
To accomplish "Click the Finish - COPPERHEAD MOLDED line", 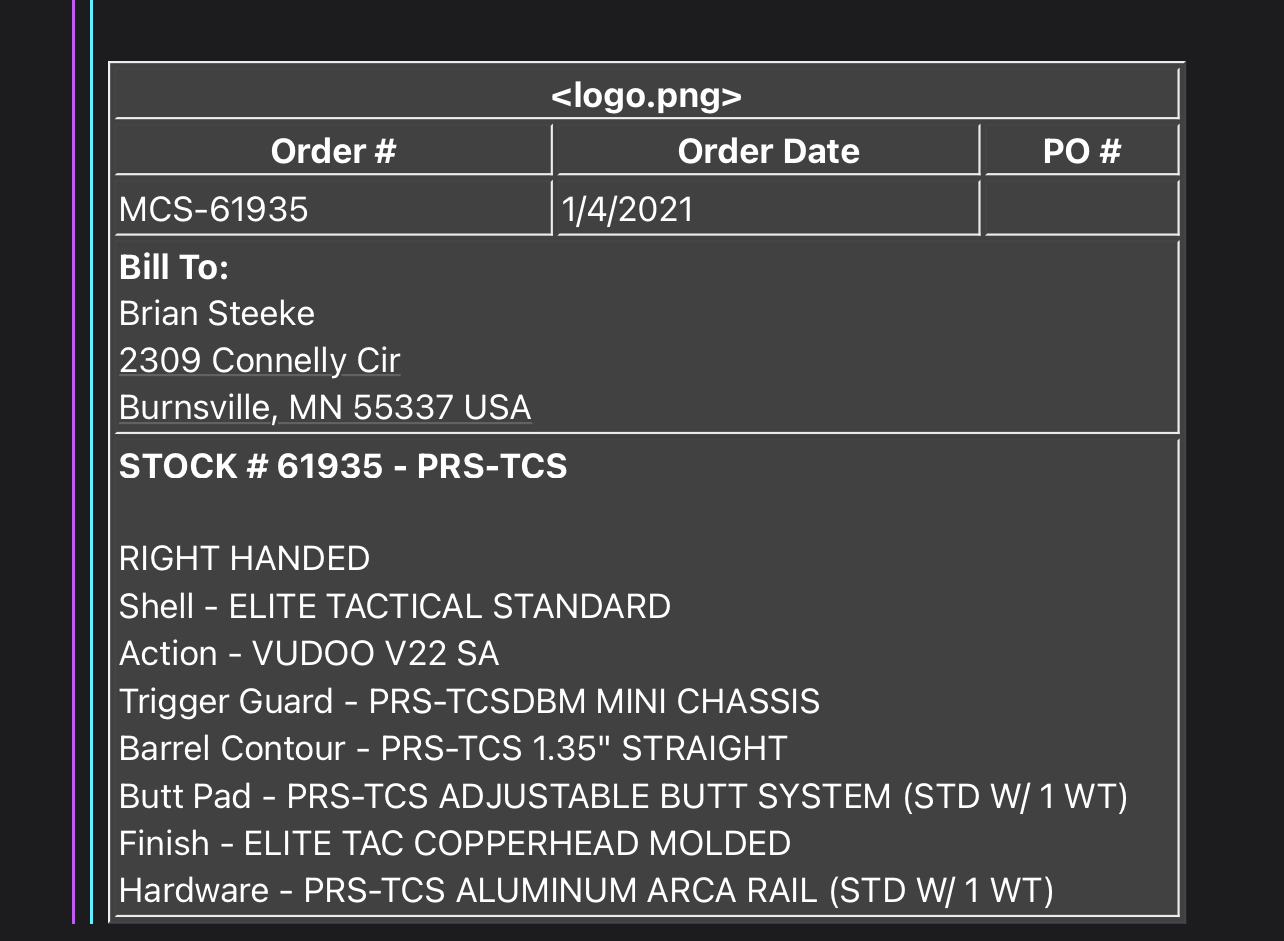I will click(455, 843).
